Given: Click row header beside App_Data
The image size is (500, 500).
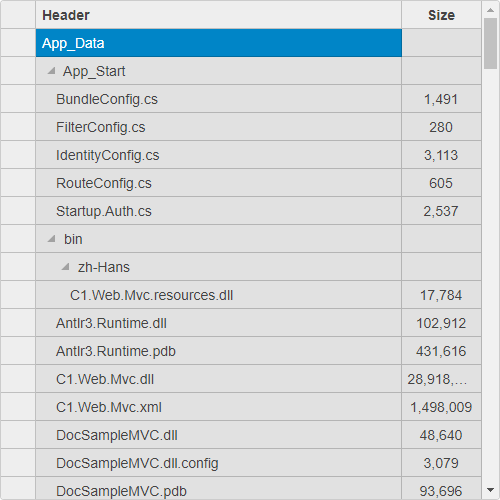Looking at the screenshot, I should [x=18, y=43].
